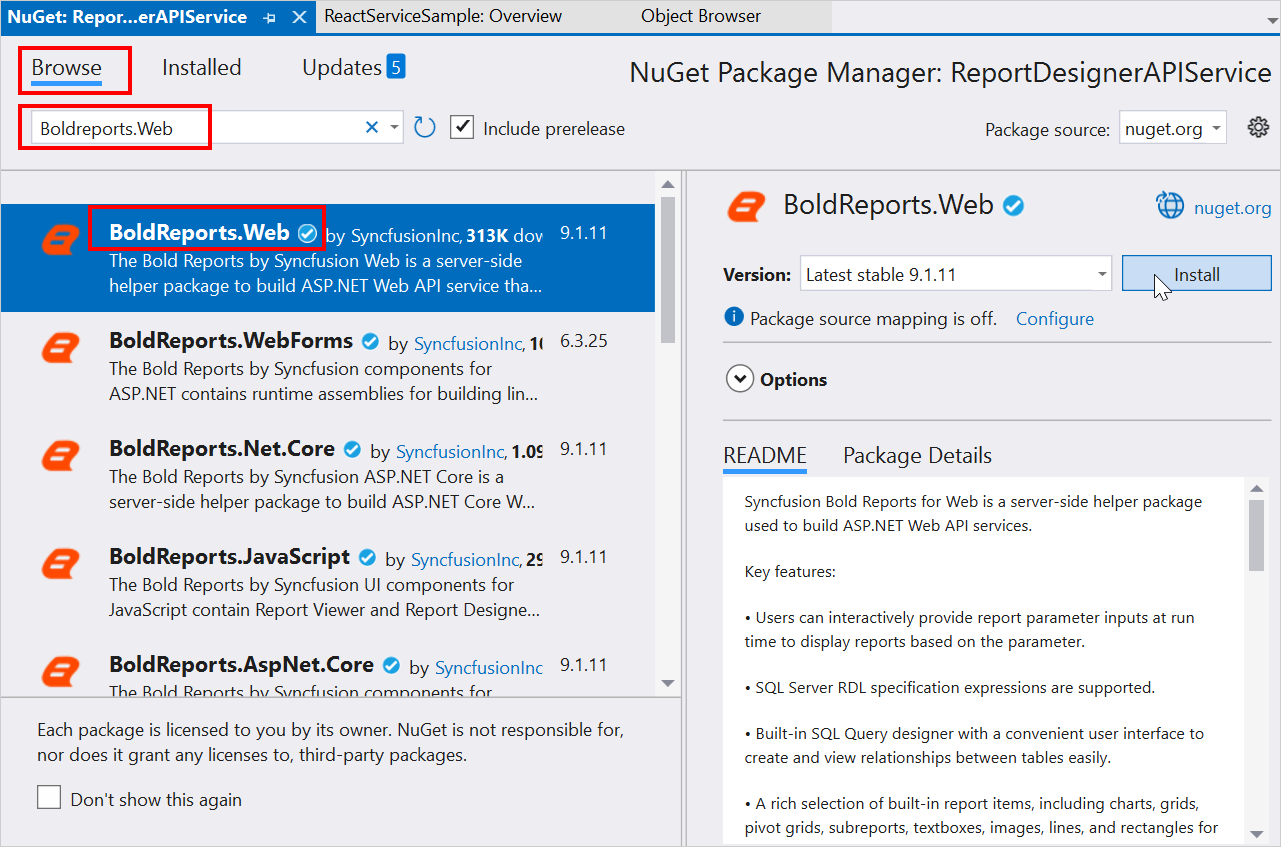Open SyncfusionInc link for BoldReports.Net.Core
Viewport: 1281px width, 847px height.
[x=450, y=451]
